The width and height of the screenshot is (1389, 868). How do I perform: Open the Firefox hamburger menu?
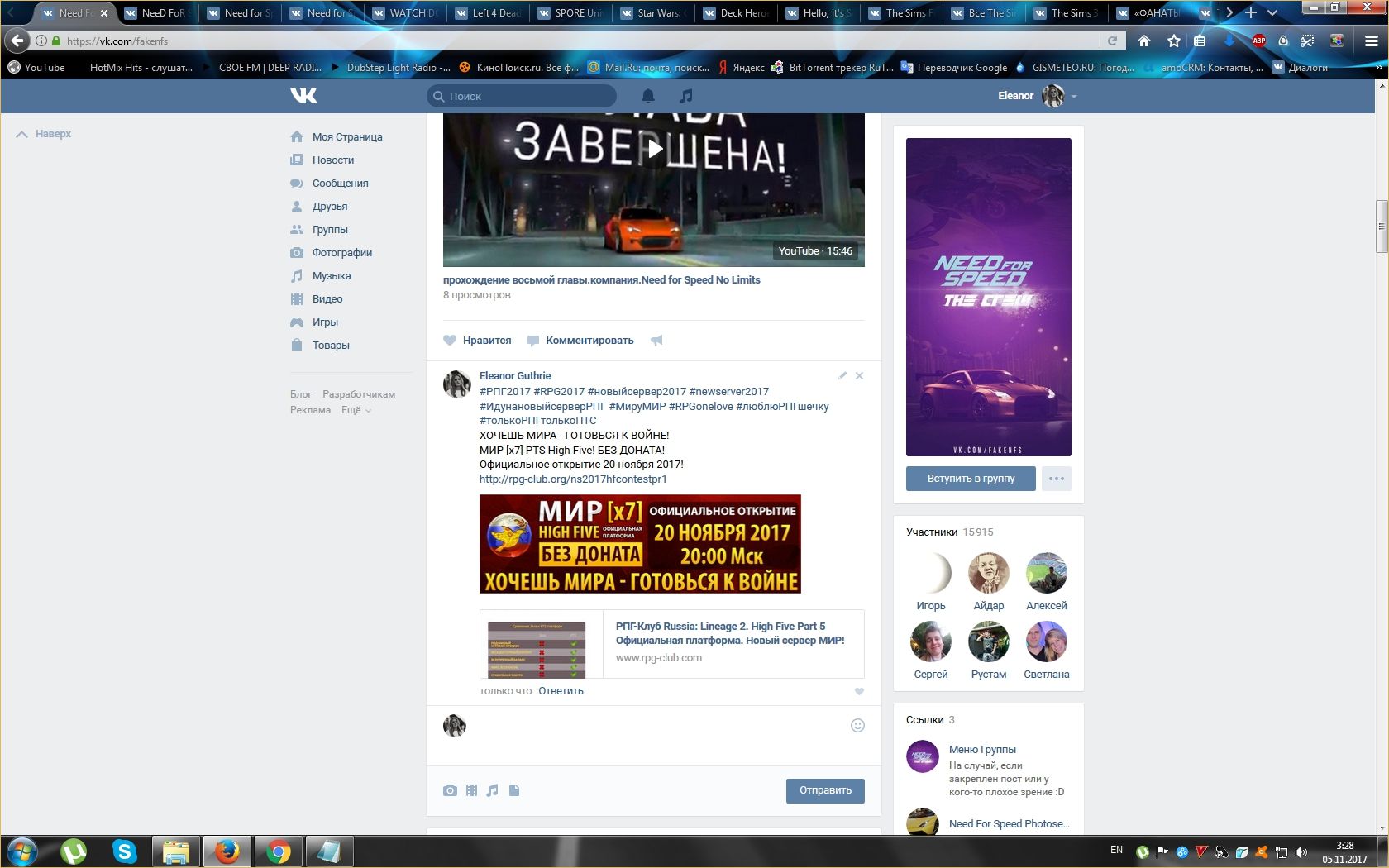1371,41
